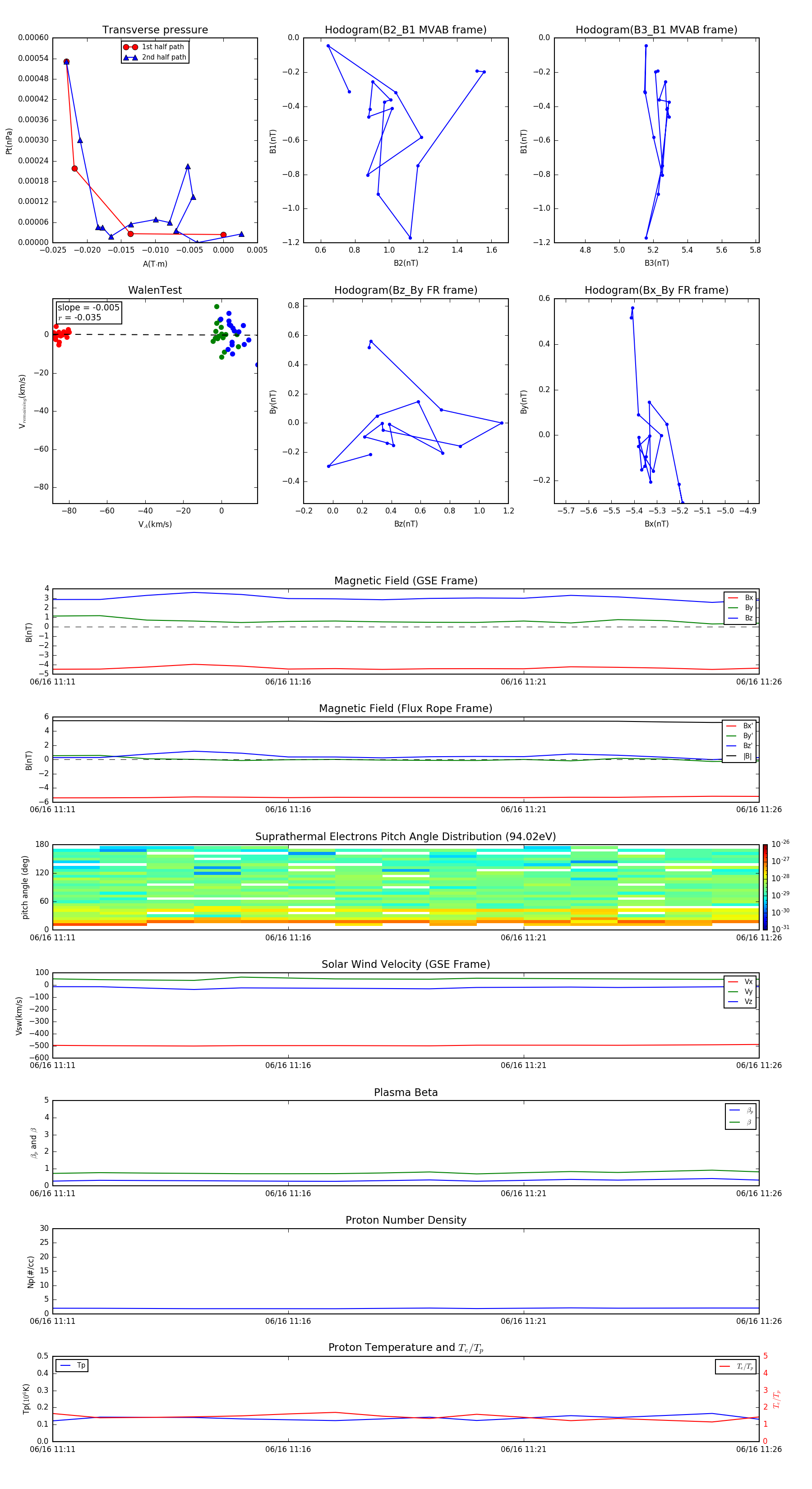Click the '06/16 11:21' tick under Plasma Beta panel
812x1489 pixels.
pos(524,1193)
